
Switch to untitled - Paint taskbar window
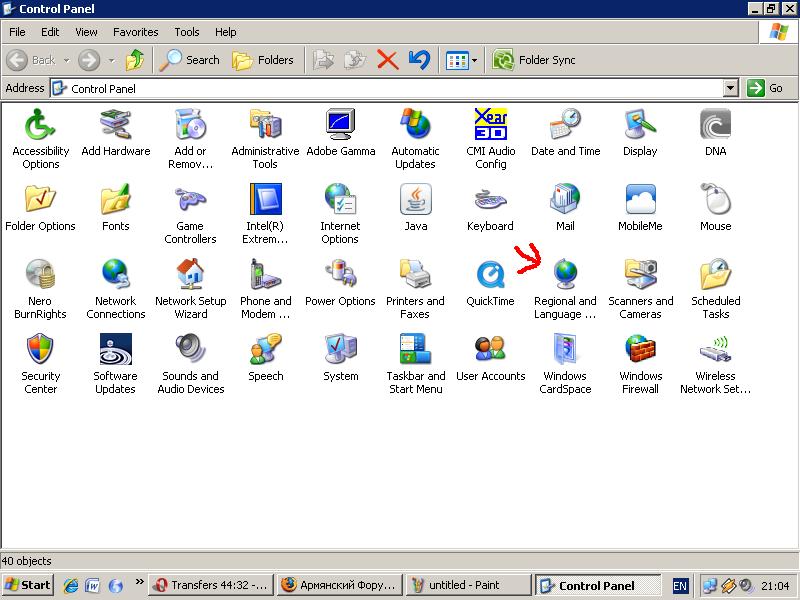[469, 585]
